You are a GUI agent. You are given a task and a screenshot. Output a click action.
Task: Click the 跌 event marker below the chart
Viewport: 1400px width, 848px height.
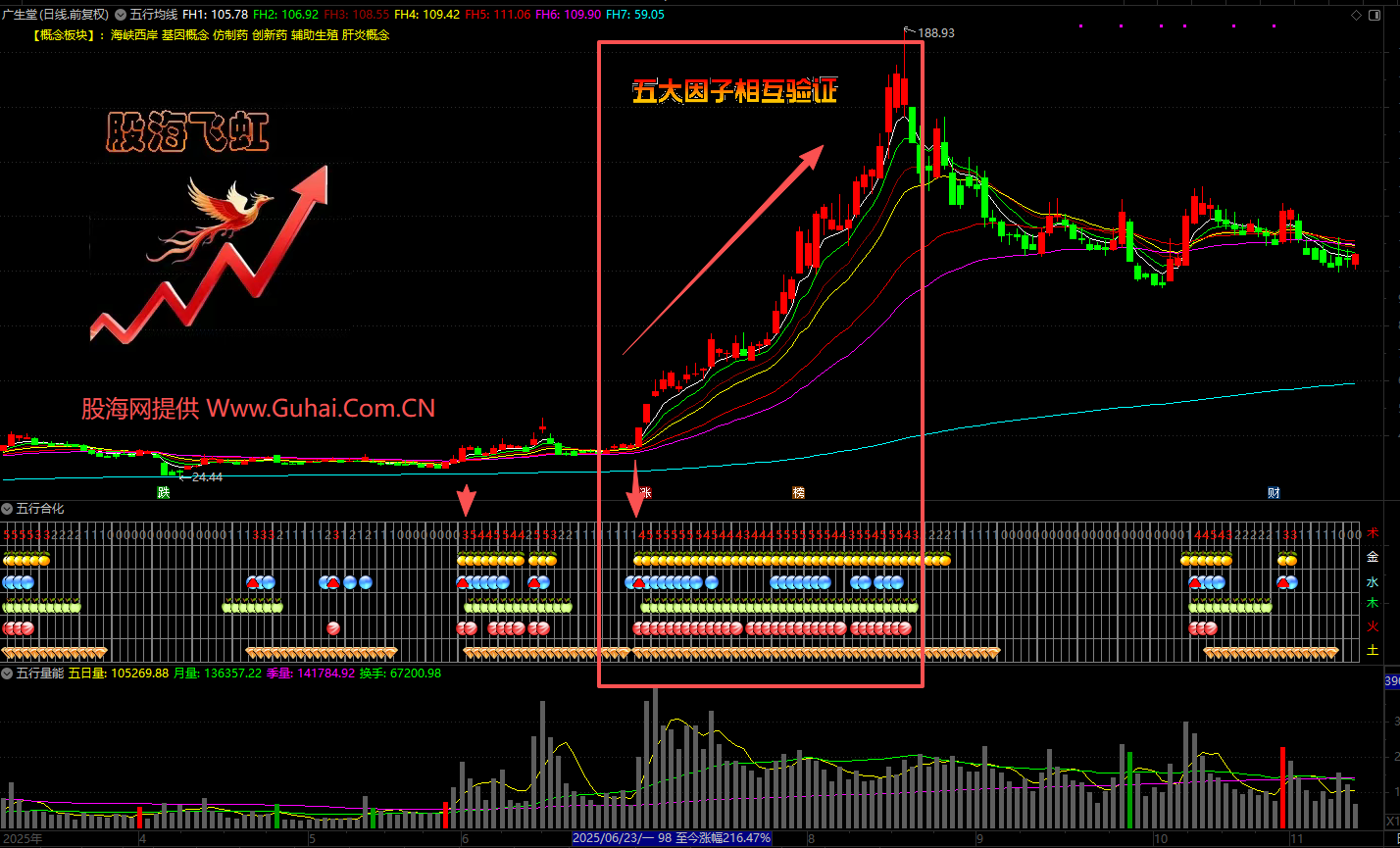(163, 492)
